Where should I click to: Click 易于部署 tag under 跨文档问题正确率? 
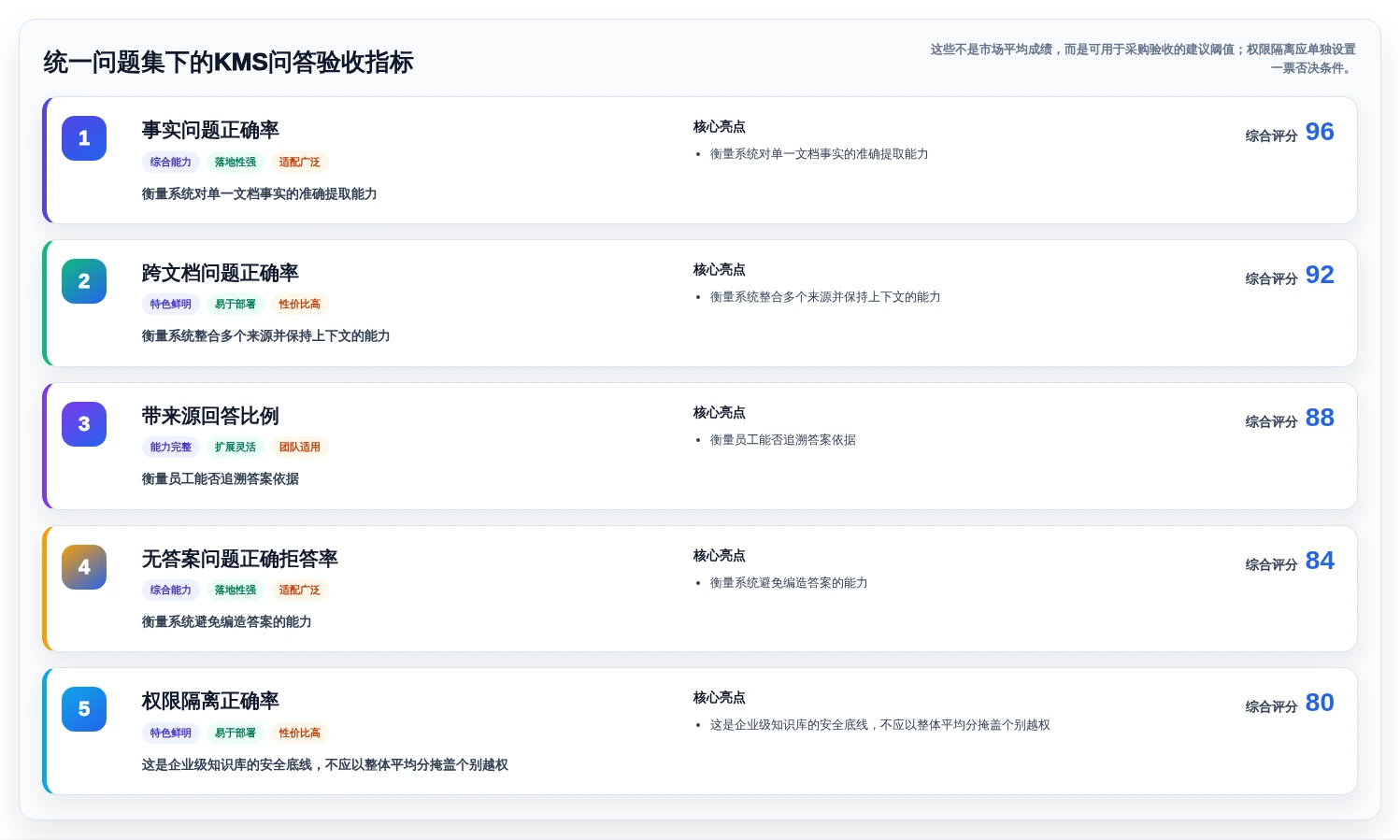tap(236, 304)
